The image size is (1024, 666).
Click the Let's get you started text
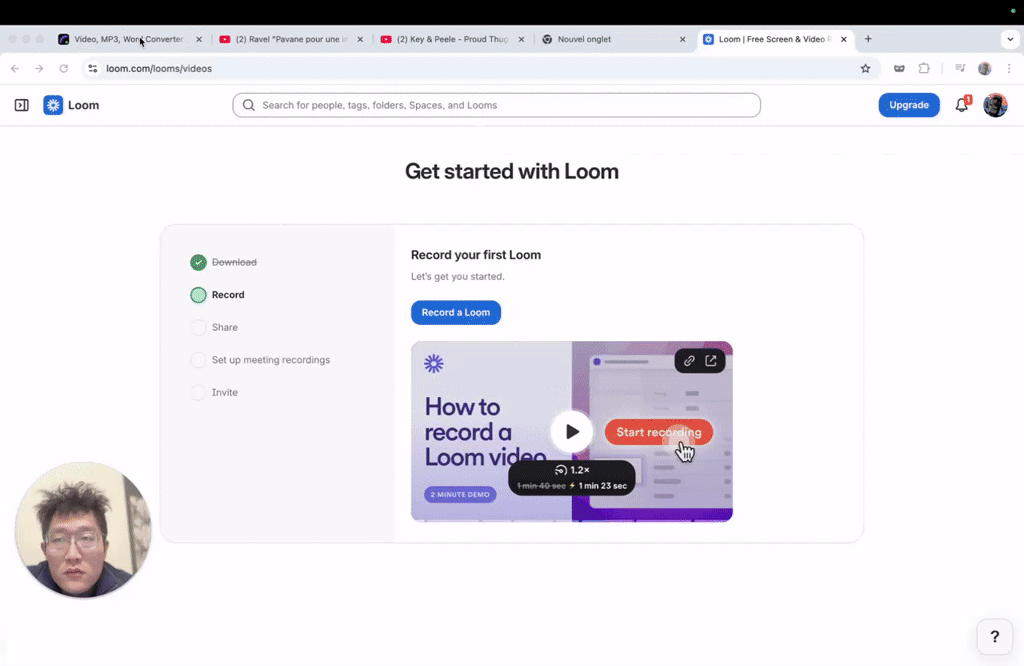(457, 277)
